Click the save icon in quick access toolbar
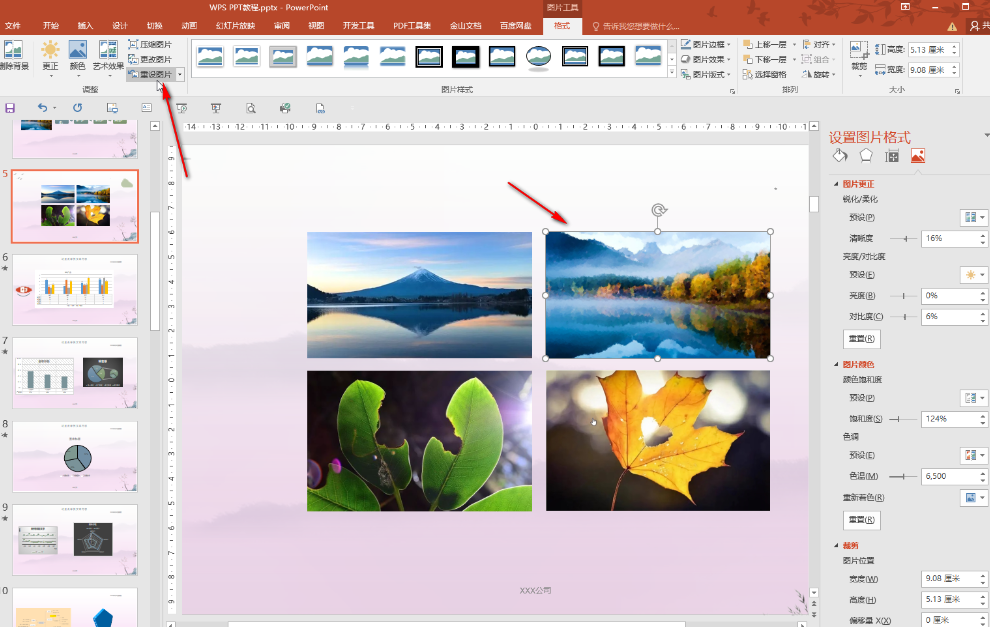Screen dimensions: 990x627 pos(9,108)
